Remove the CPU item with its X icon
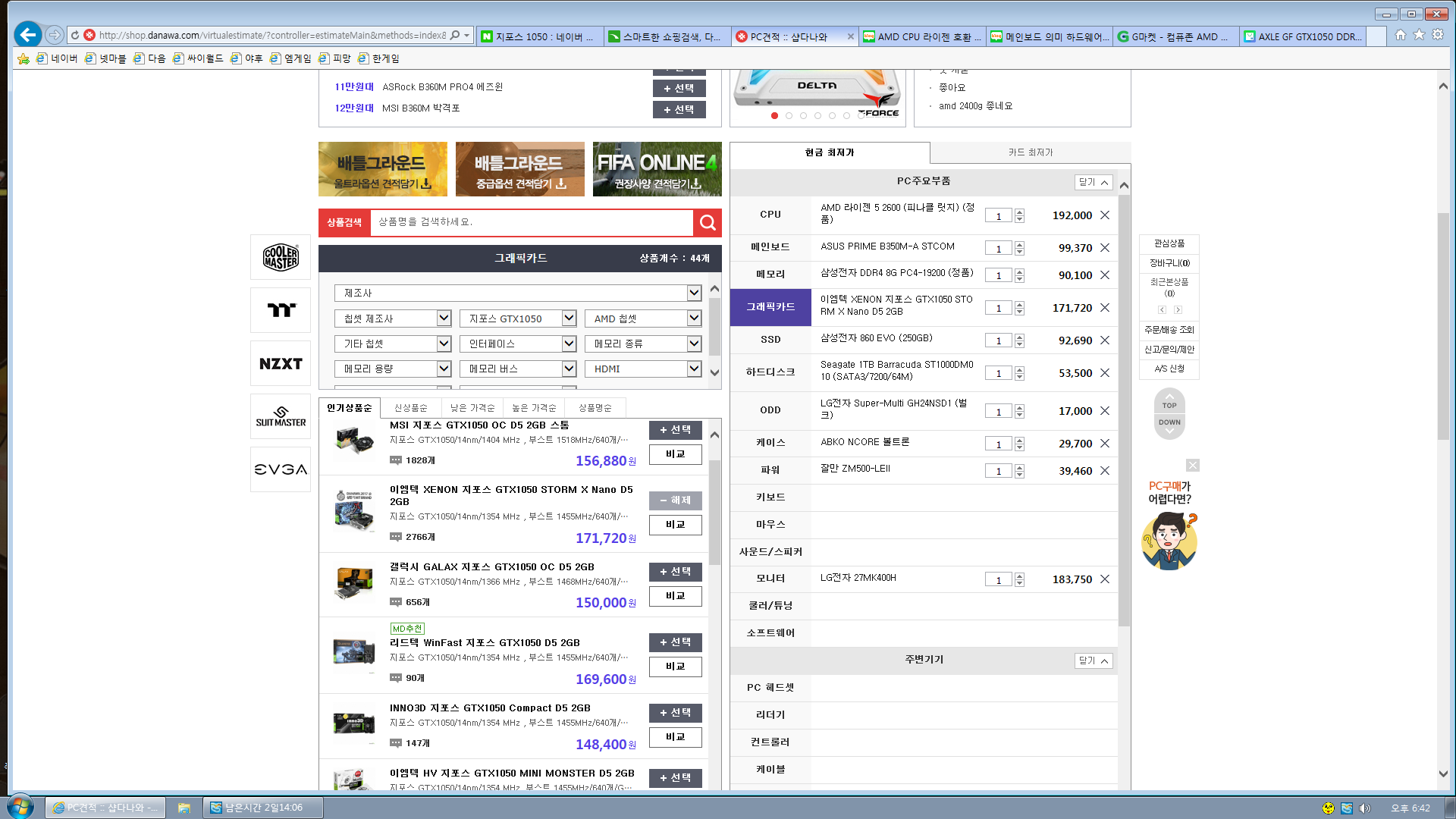This screenshot has width=1456, height=819. (1105, 215)
